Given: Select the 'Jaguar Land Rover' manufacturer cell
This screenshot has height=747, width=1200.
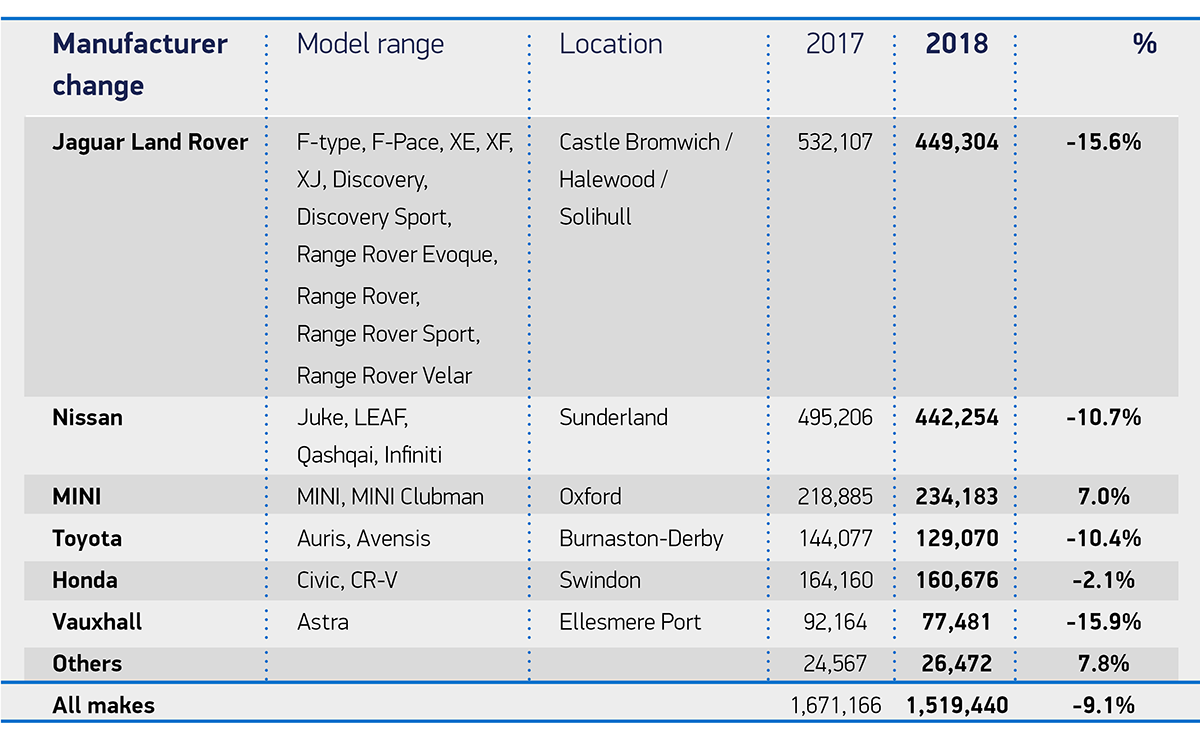Looking at the screenshot, I should pyautogui.click(x=150, y=142).
